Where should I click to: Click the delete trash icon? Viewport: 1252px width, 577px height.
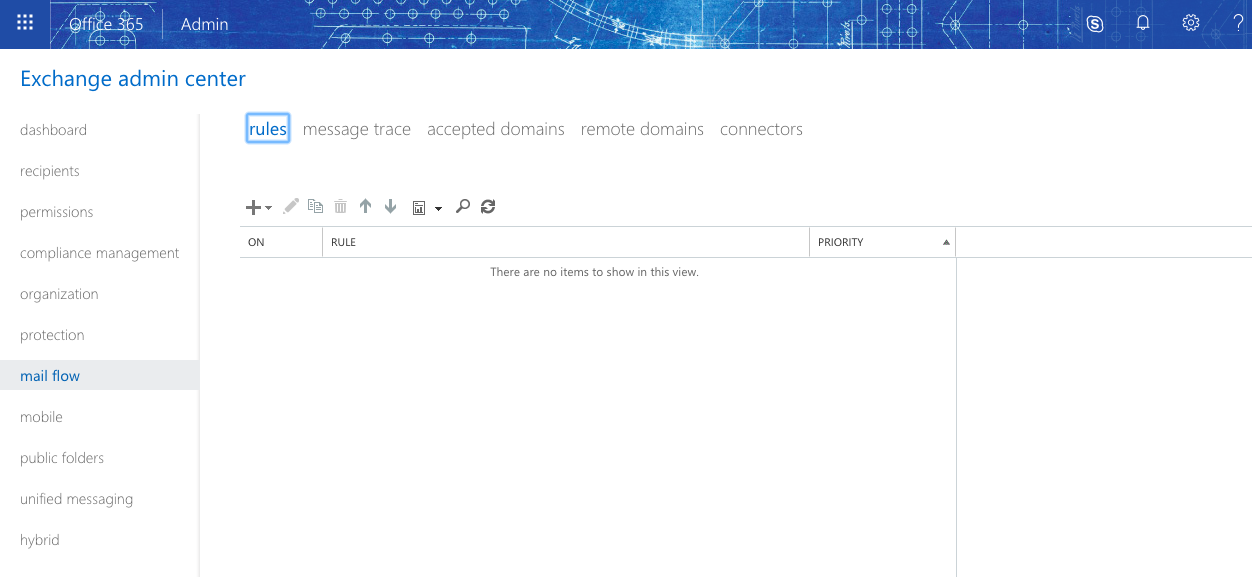coord(341,206)
